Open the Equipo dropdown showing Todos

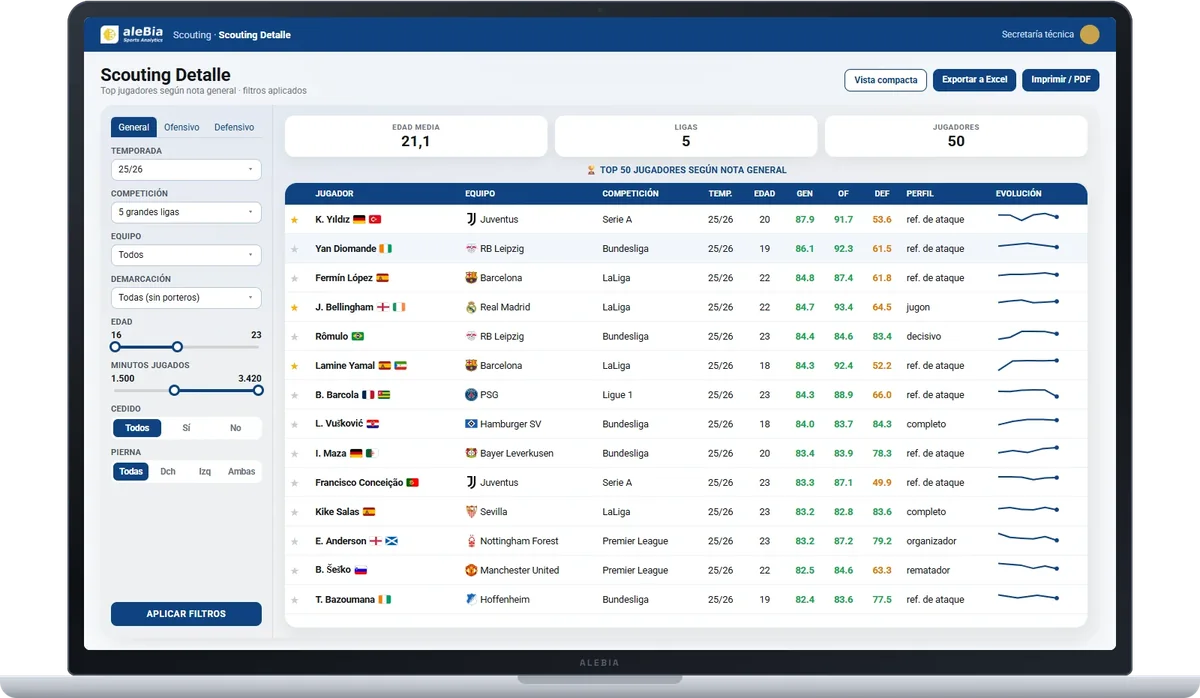coord(186,255)
